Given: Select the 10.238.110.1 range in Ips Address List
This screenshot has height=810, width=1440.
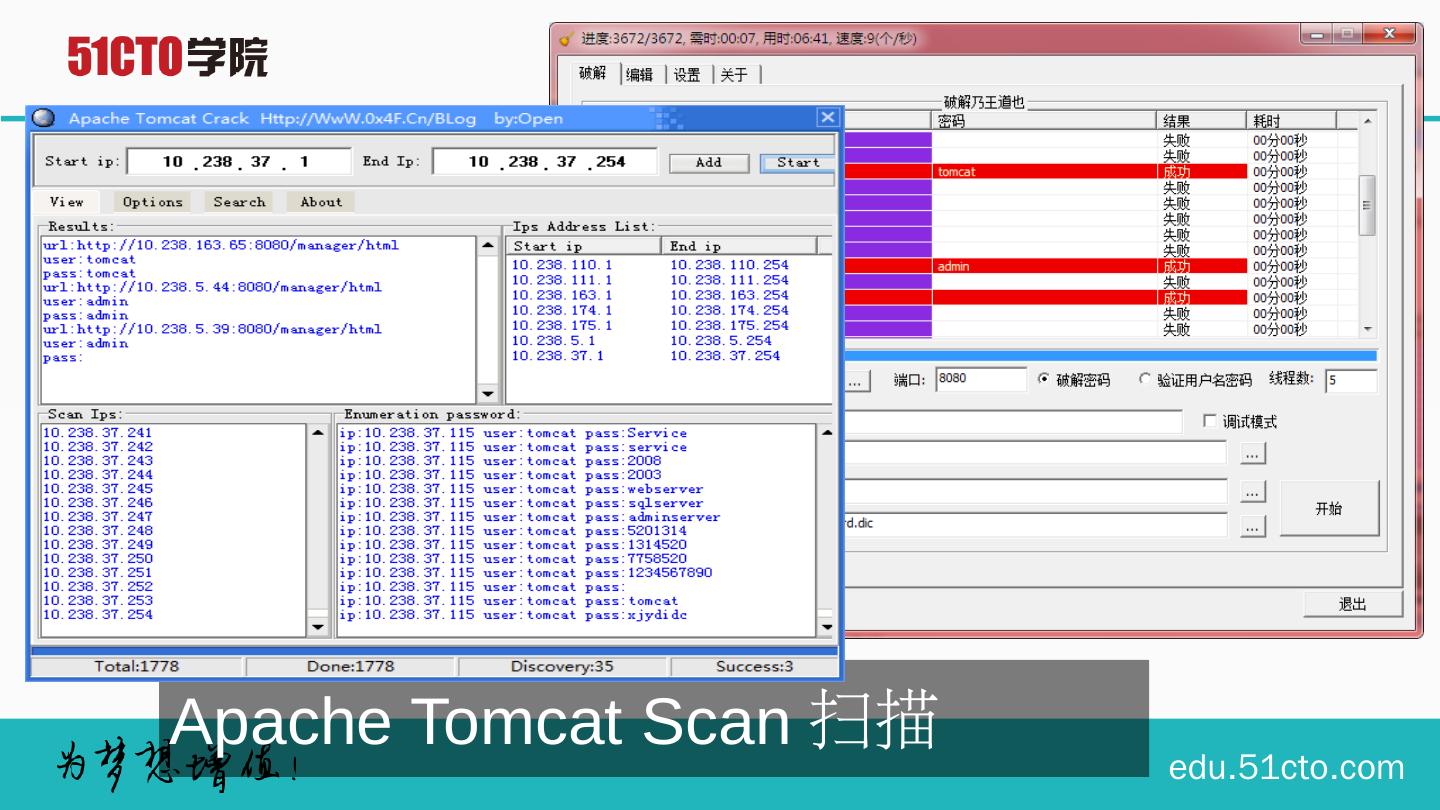Looking at the screenshot, I should point(562,265).
